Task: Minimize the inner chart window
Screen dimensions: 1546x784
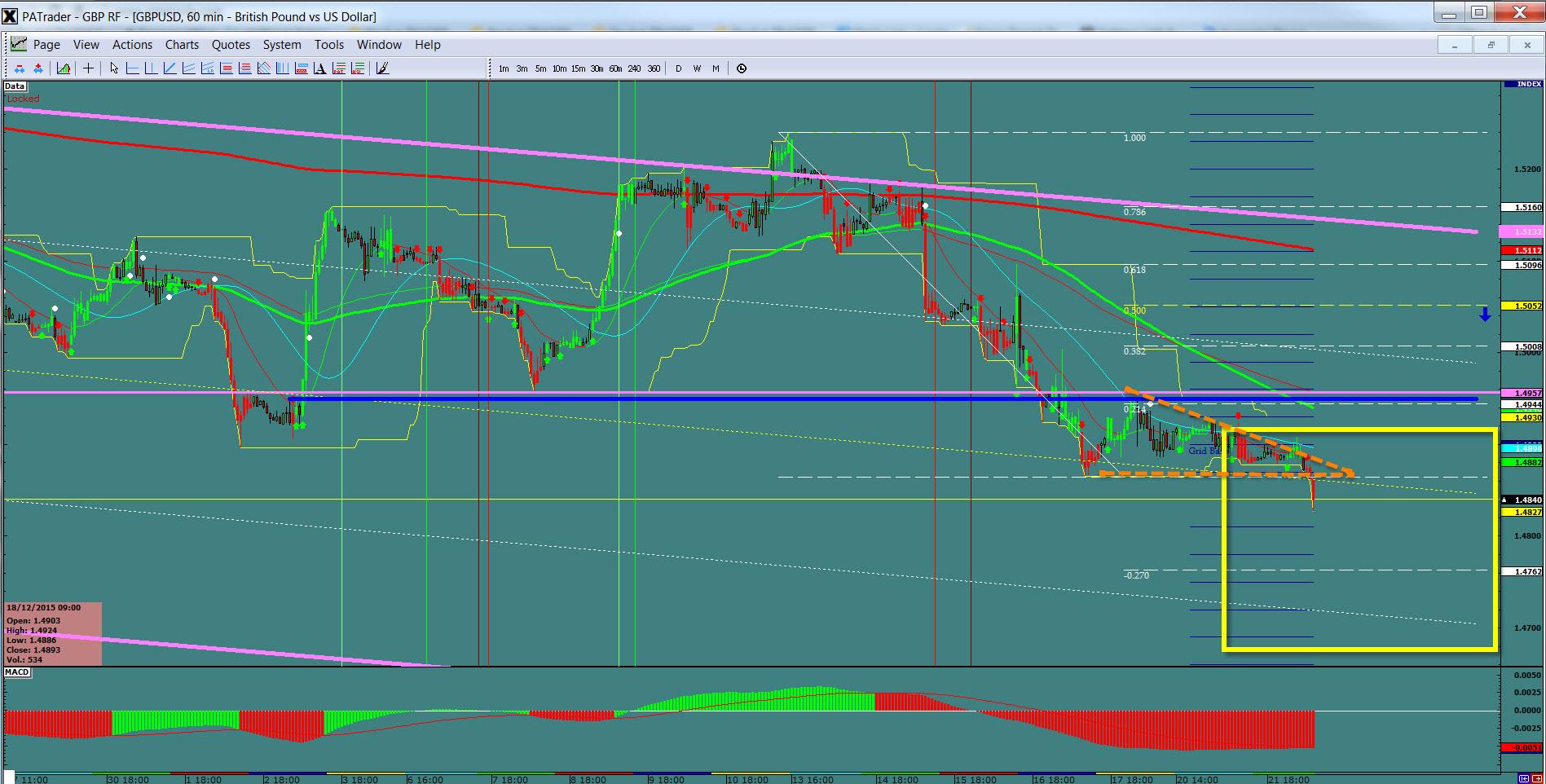Action: tap(1455, 46)
